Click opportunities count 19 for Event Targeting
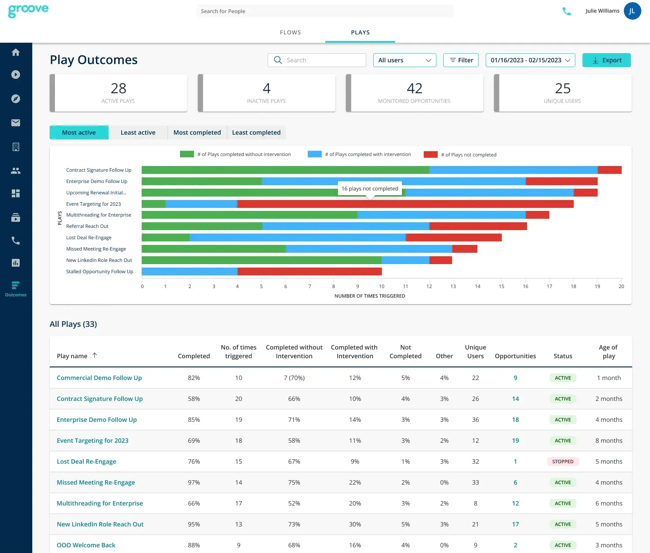The height and width of the screenshot is (553, 650). click(515, 441)
